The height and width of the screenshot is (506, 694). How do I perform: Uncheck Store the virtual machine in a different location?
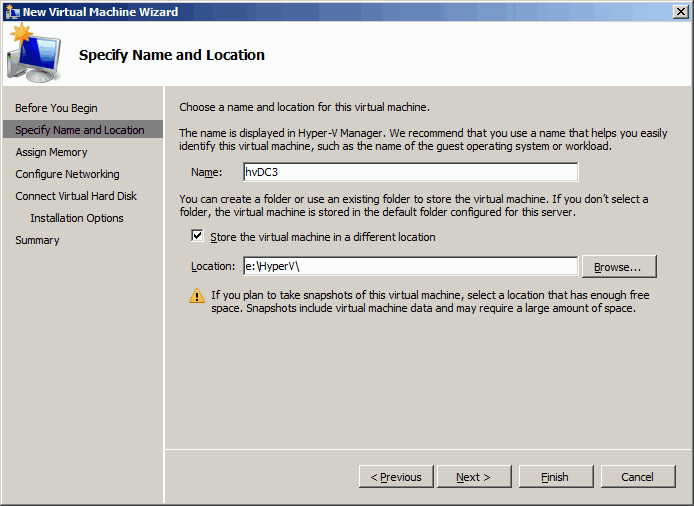pos(197,236)
